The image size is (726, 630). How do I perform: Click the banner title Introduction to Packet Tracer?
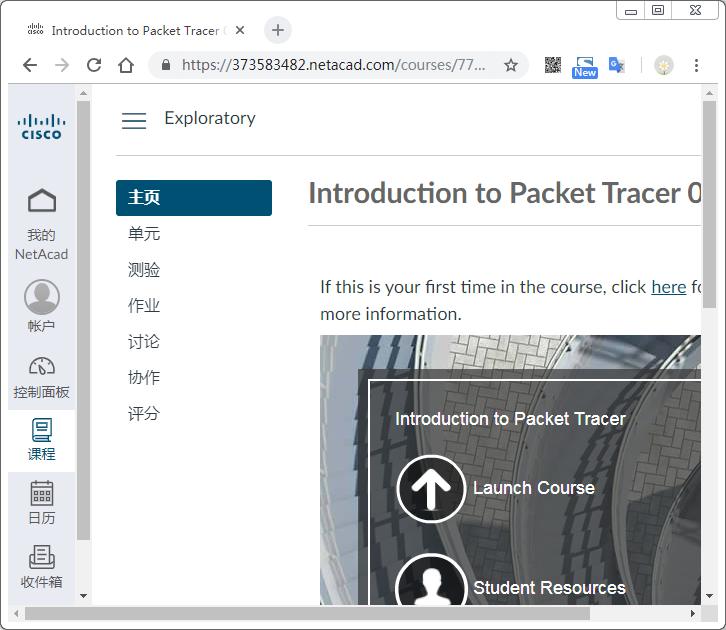[510, 419]
